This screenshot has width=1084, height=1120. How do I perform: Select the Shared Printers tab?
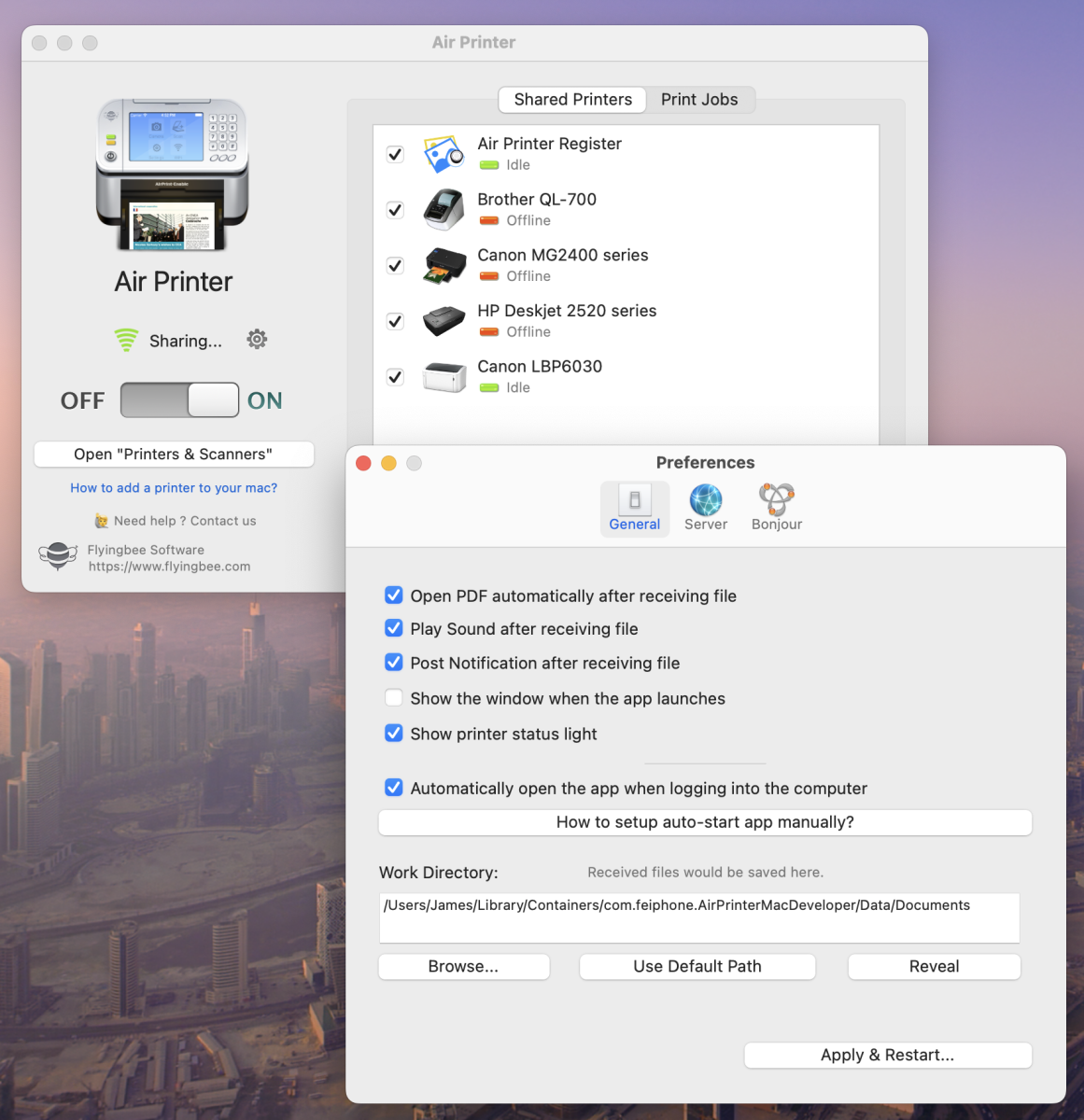573,100
